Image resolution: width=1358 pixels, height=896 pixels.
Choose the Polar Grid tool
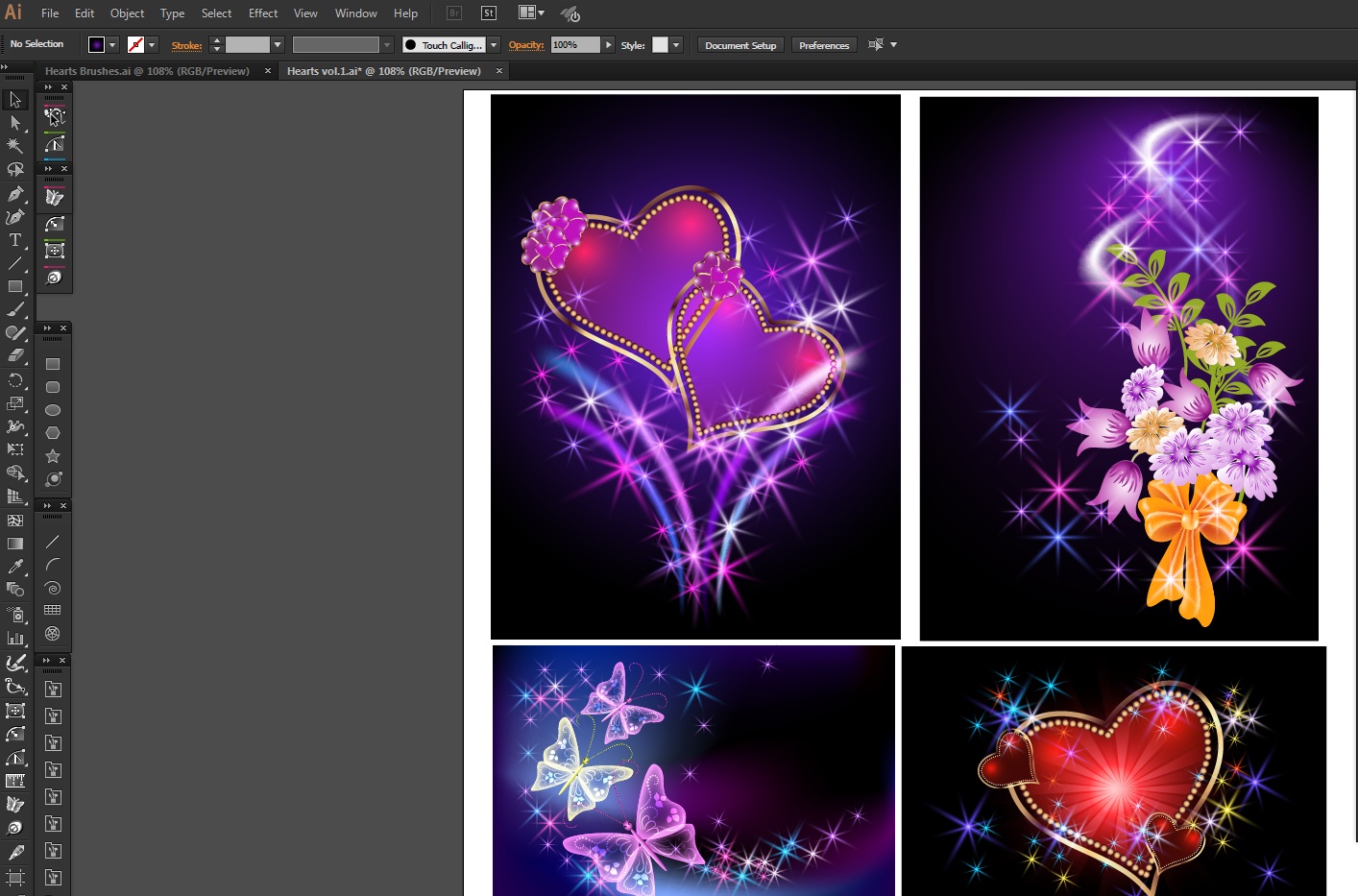pos(53,634)
